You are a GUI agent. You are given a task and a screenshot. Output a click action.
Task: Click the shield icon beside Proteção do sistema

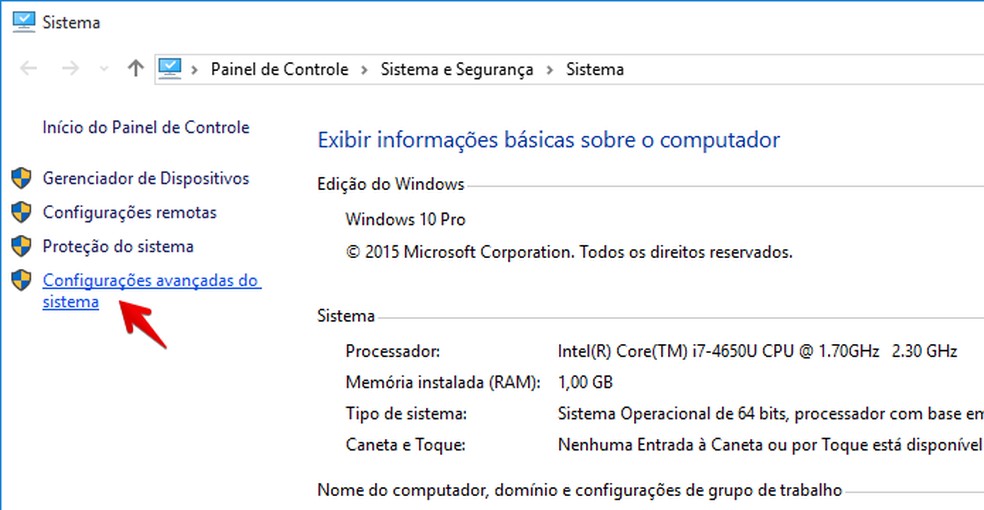21,247
